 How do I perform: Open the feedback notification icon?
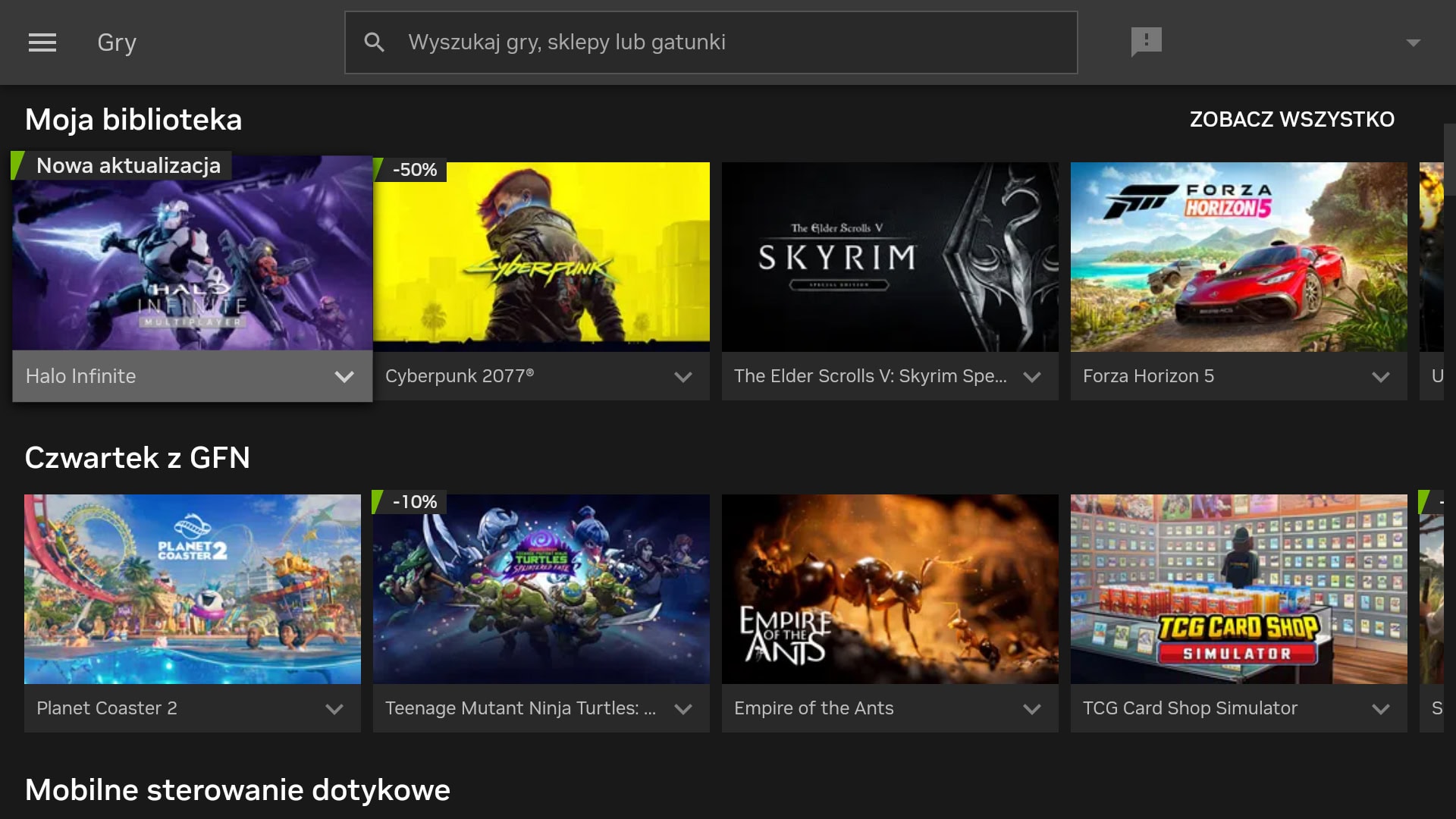1146,42
